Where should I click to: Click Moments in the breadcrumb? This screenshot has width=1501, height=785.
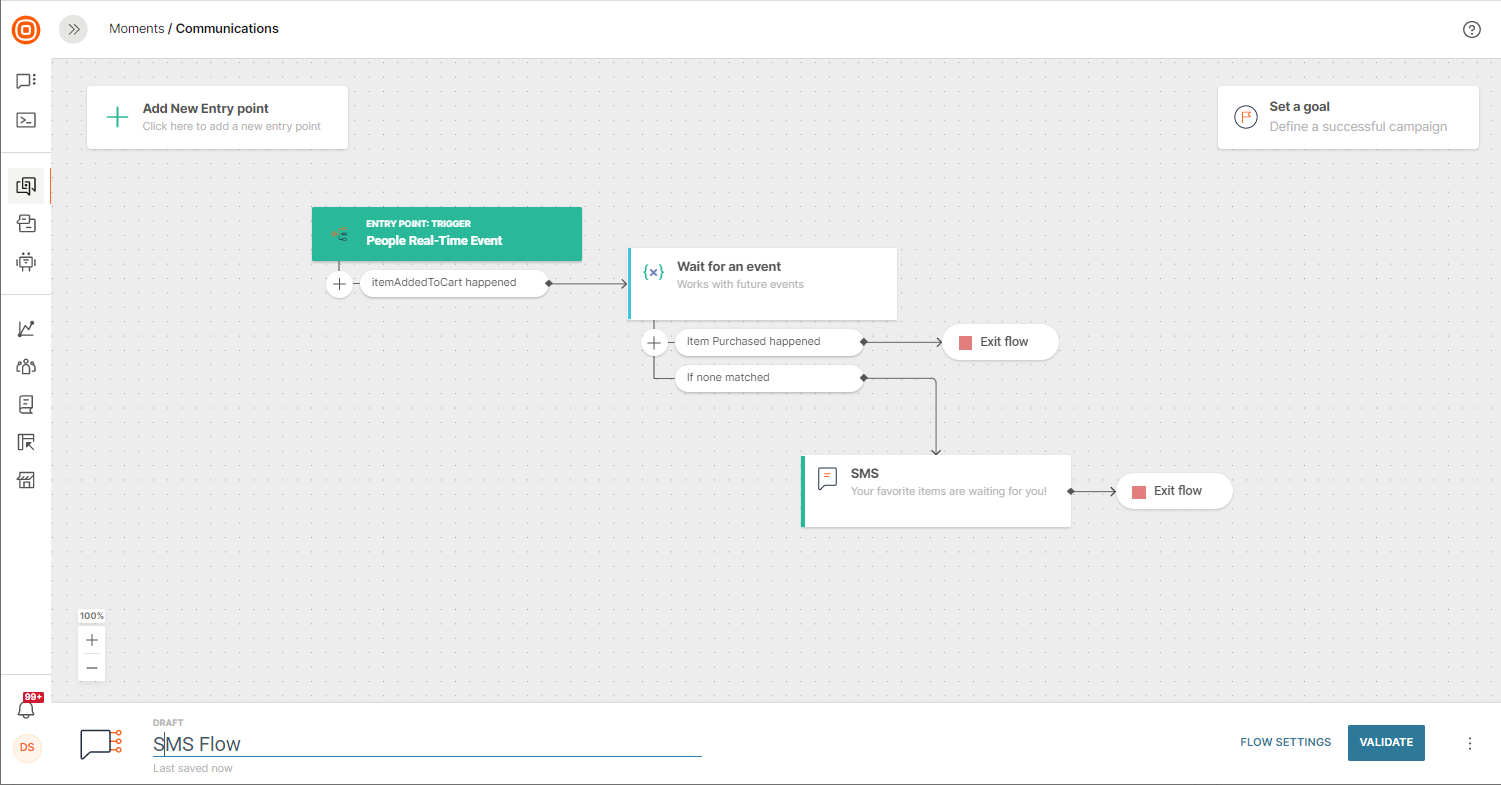click(136, 29)
